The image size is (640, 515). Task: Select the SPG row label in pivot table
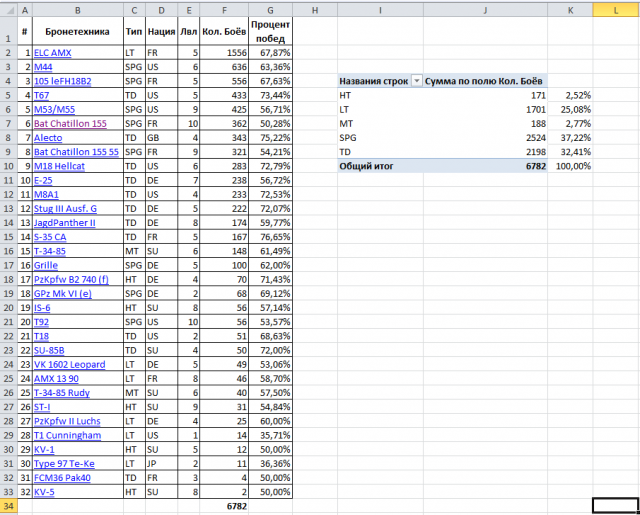tap(349, 137)
